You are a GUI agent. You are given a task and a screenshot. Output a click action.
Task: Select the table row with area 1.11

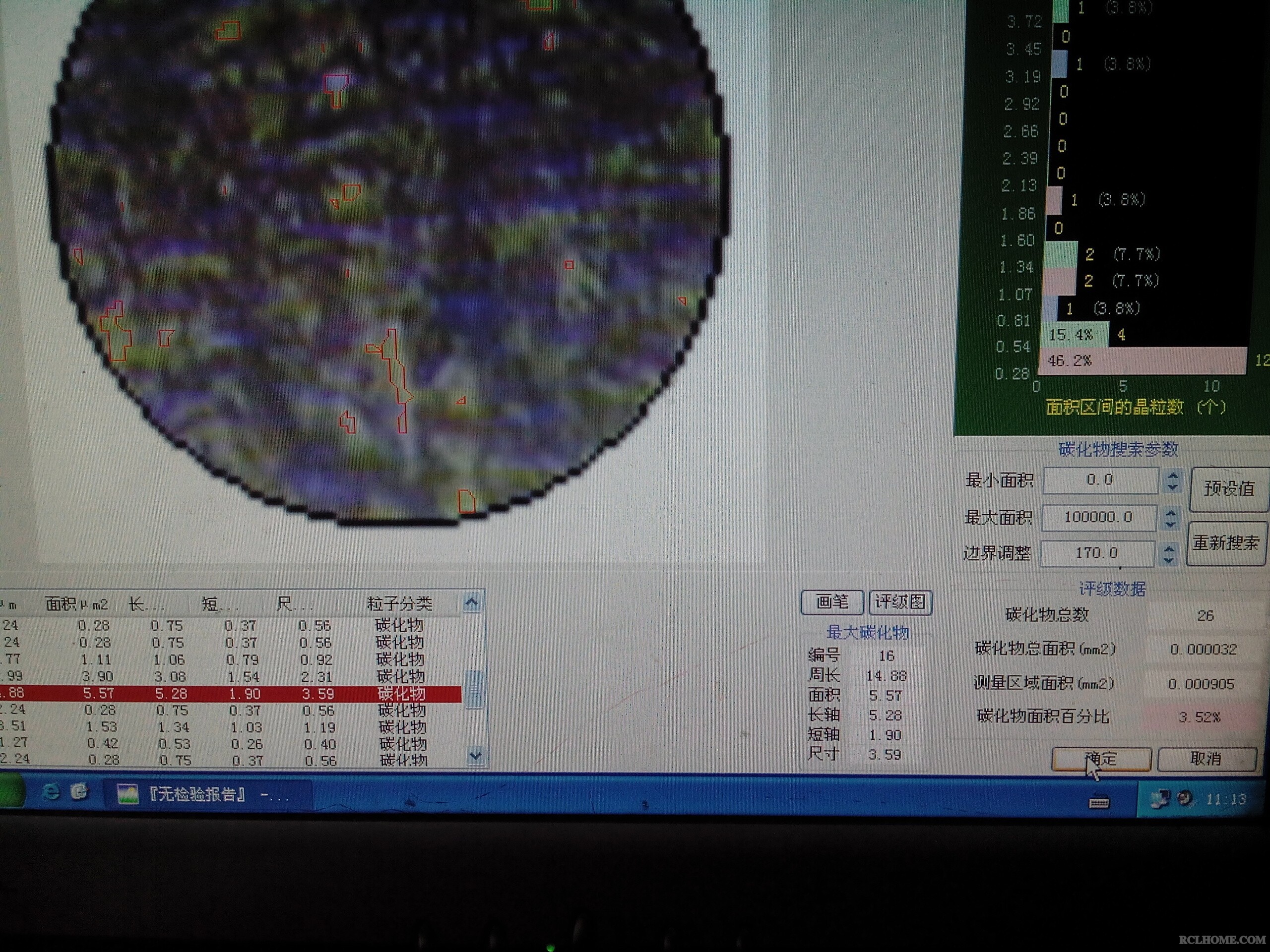pos(230,660)
